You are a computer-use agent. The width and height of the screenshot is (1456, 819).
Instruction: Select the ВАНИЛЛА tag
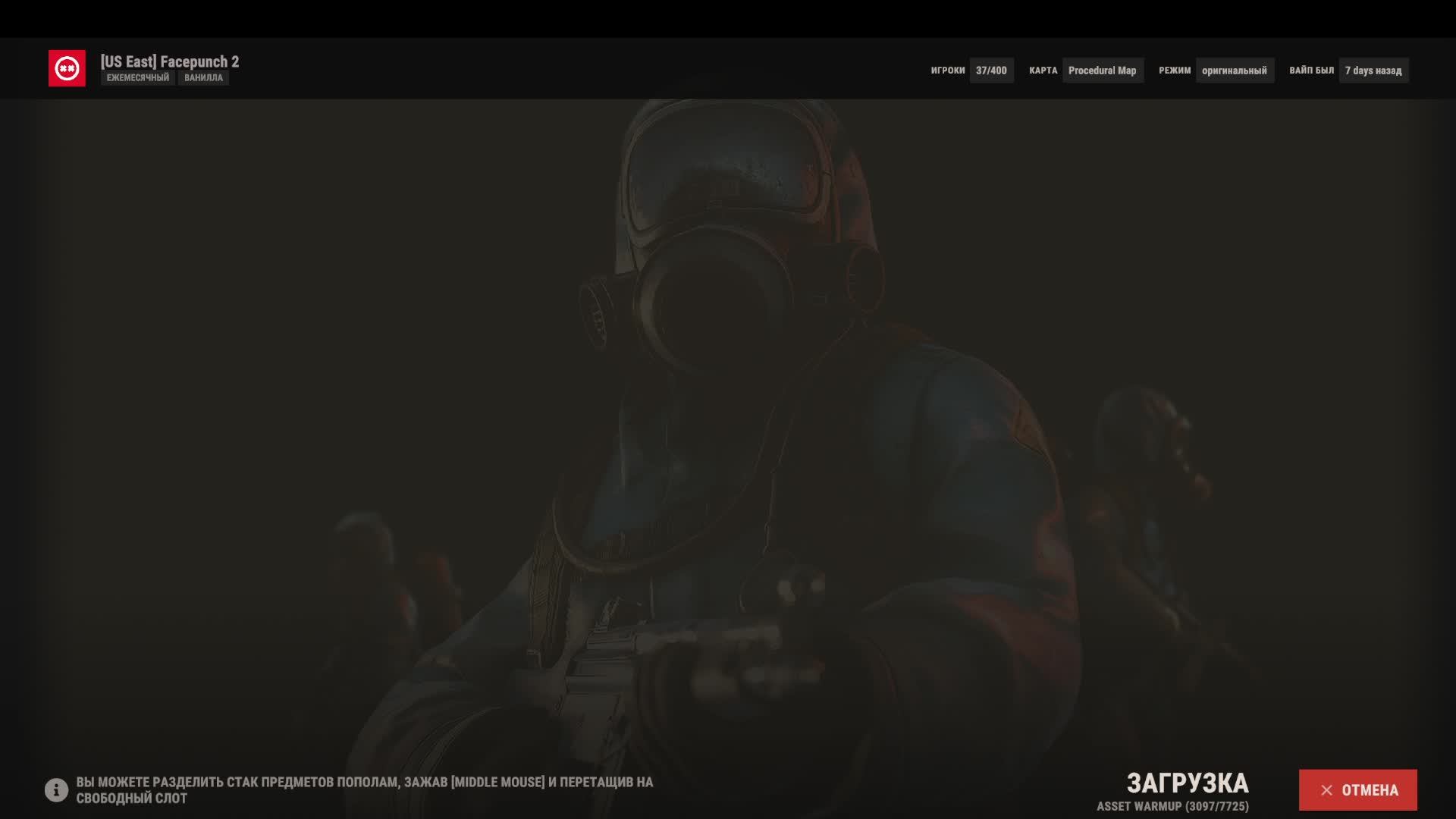click(203, 78)
